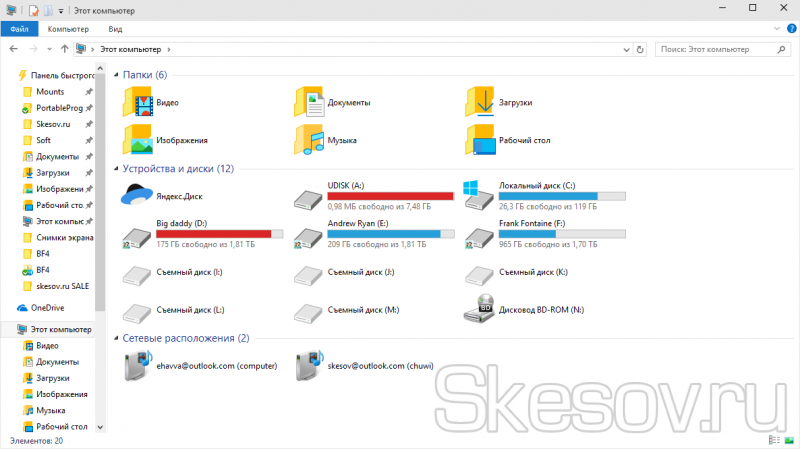Switch to large icons view in status bar
The image size is (800, 449).
[788, 439]
